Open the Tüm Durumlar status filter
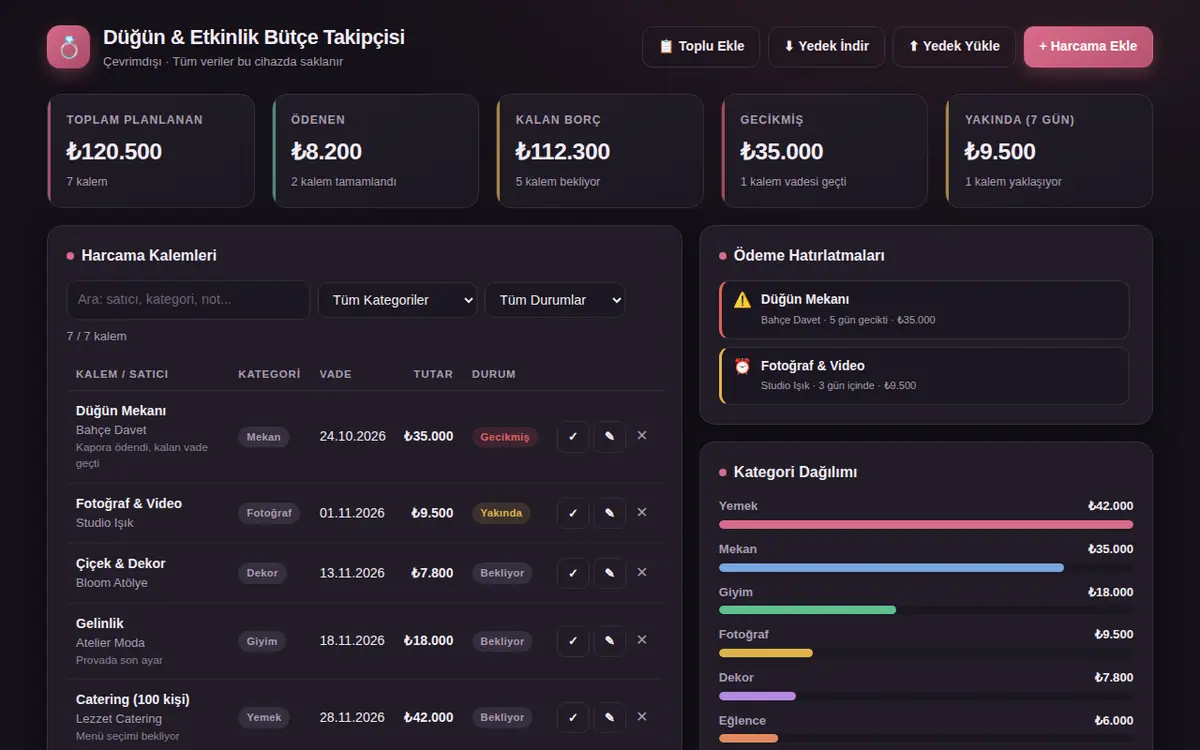This screenshot has width=1200, height=750. [555, 300]
